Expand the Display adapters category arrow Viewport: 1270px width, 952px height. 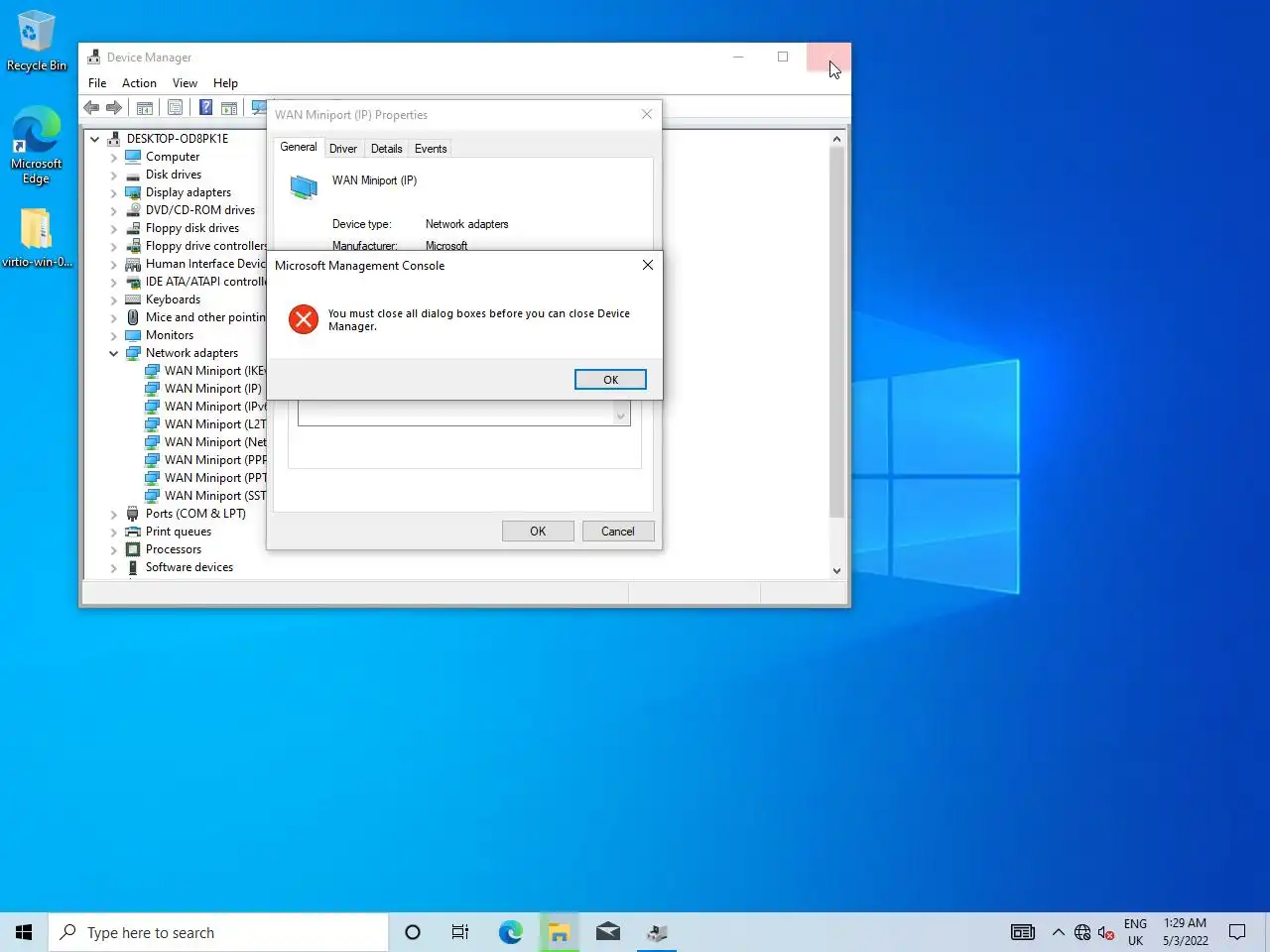point(114,192)
